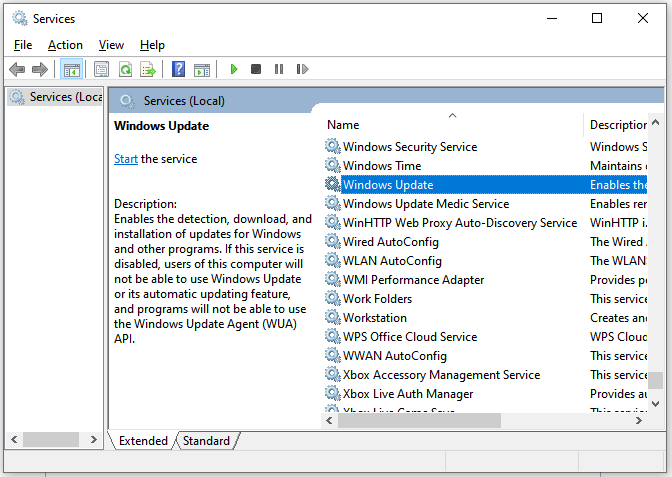Open Properties toolbar icon
This screenshot has height=477, width=672.
pyautogui.click(x=102, y=69)
